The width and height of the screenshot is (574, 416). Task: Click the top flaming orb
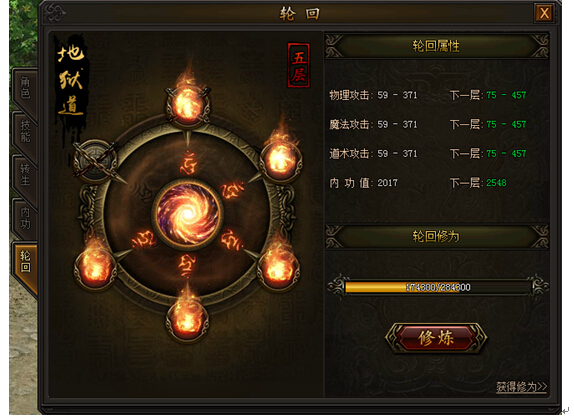click(188, 105)
